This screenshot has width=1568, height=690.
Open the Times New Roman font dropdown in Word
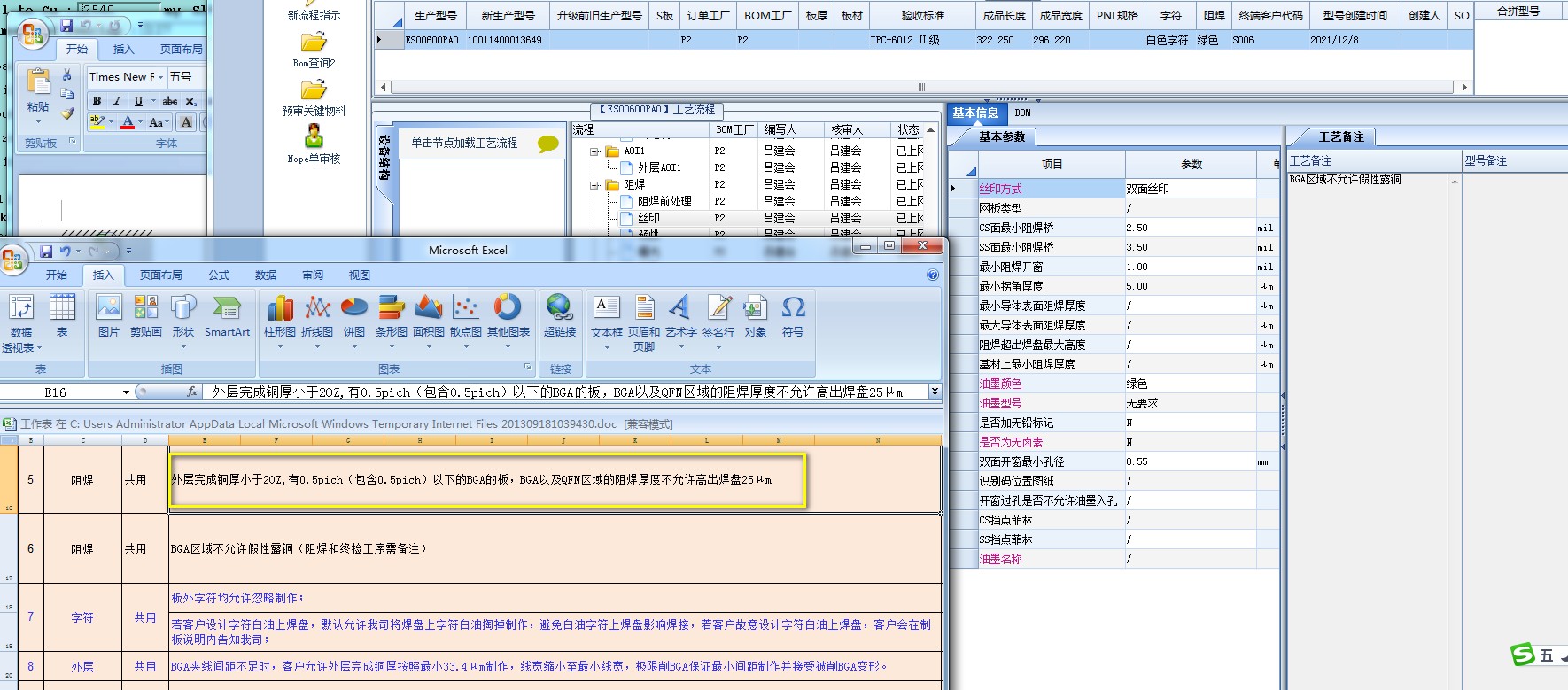tap(160, 77)
